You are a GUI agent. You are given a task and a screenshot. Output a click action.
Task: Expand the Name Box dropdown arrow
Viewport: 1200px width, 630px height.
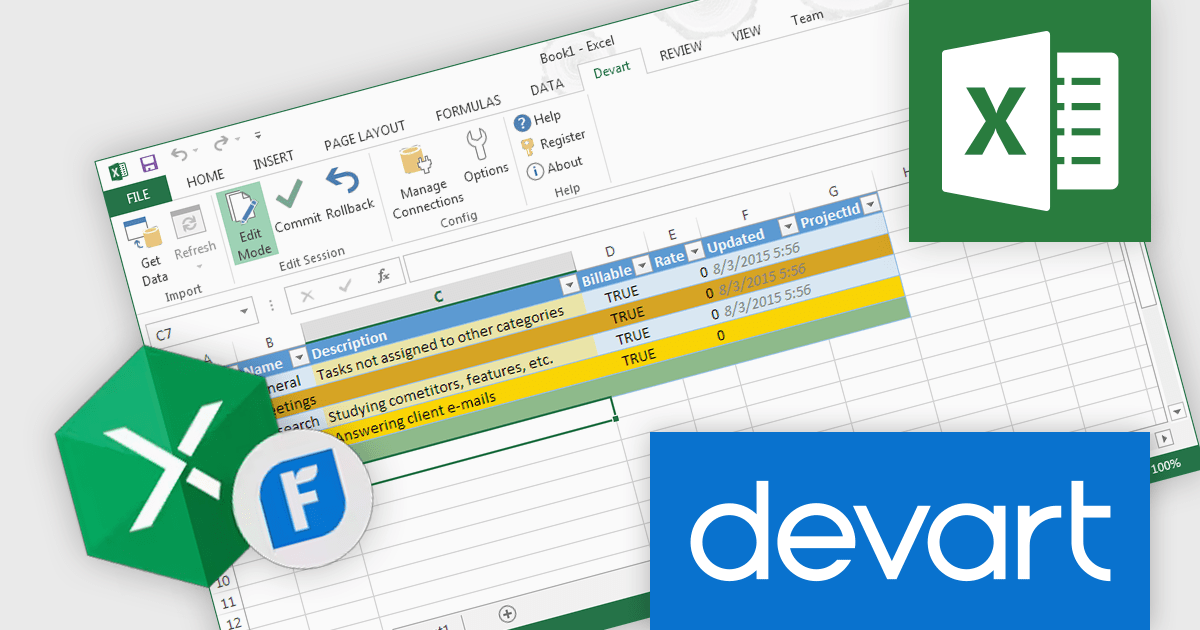[x=245, y=313]
